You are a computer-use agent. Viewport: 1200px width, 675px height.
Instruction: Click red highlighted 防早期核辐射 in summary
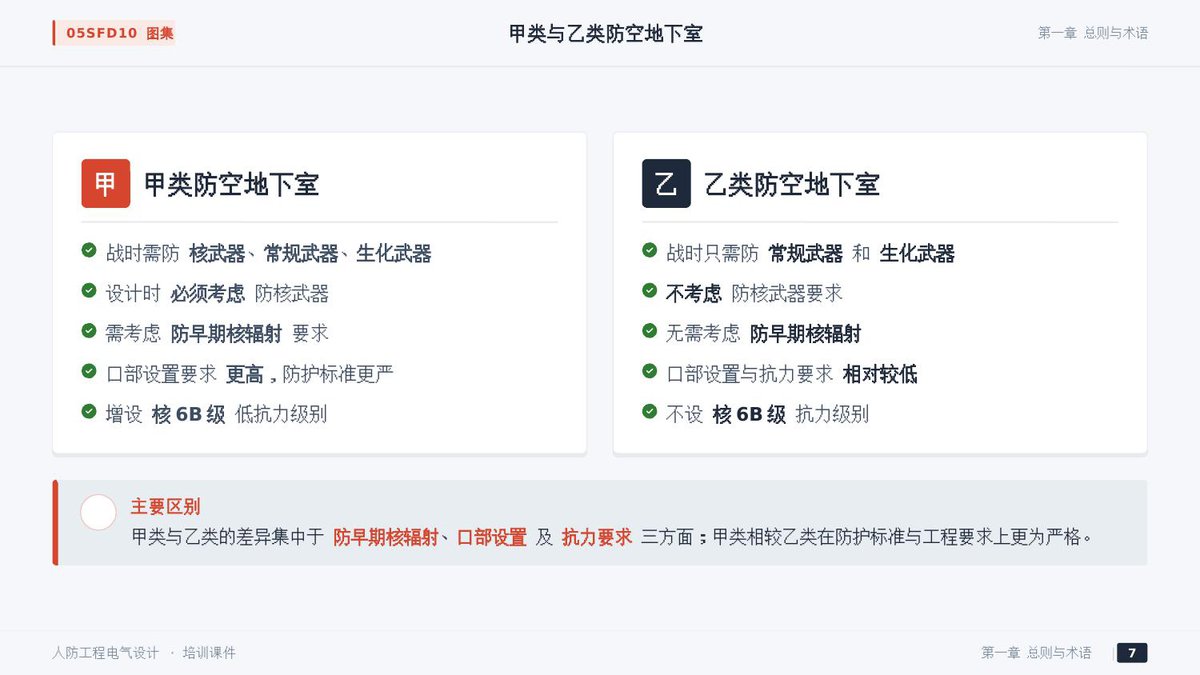386,537
